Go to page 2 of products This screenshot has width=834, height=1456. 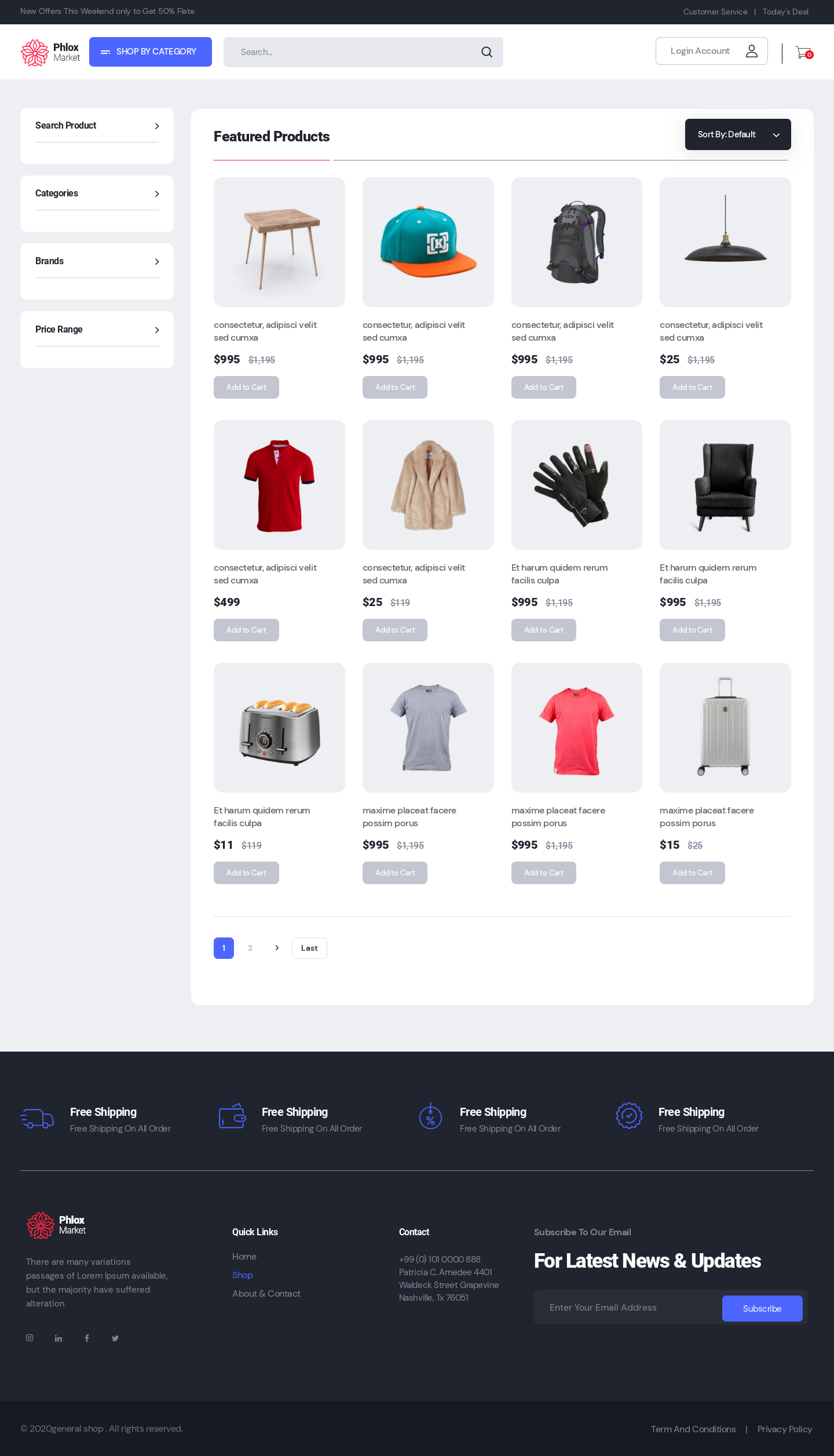pyautogui.click(x=250, y=948)
